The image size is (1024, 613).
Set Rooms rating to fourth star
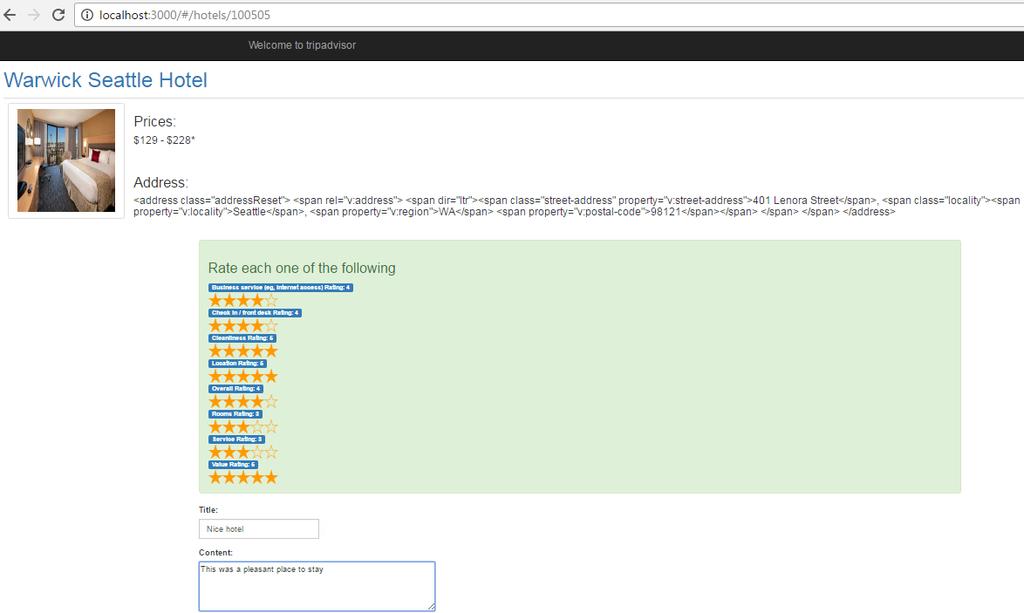point(257,428)
